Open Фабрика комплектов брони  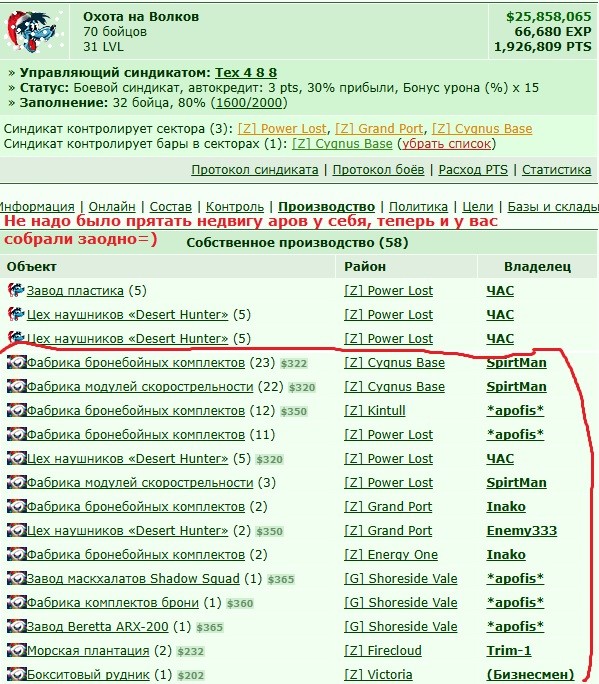[113, 602]
